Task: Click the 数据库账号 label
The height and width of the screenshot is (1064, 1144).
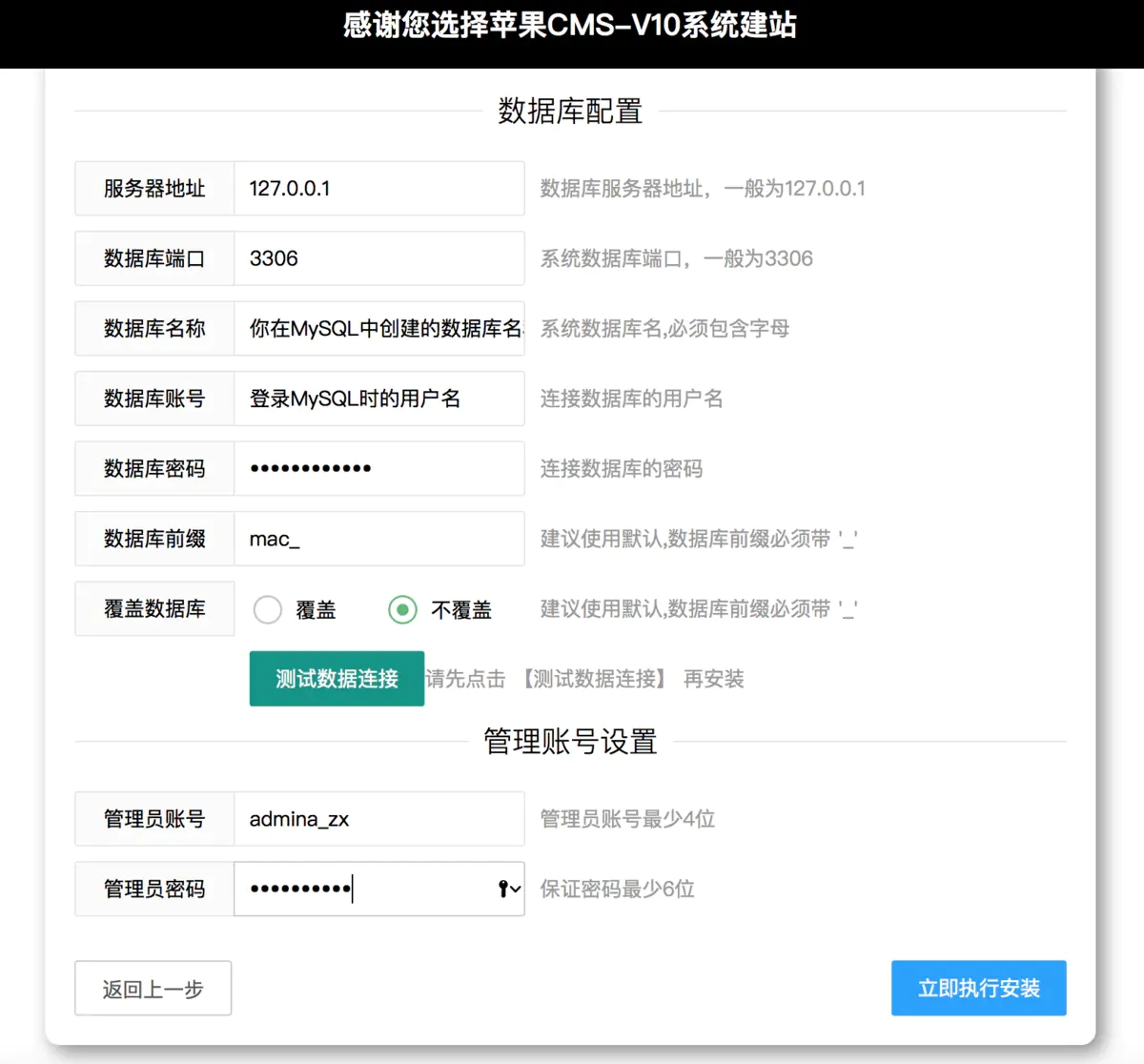Action: click(154, 399)
